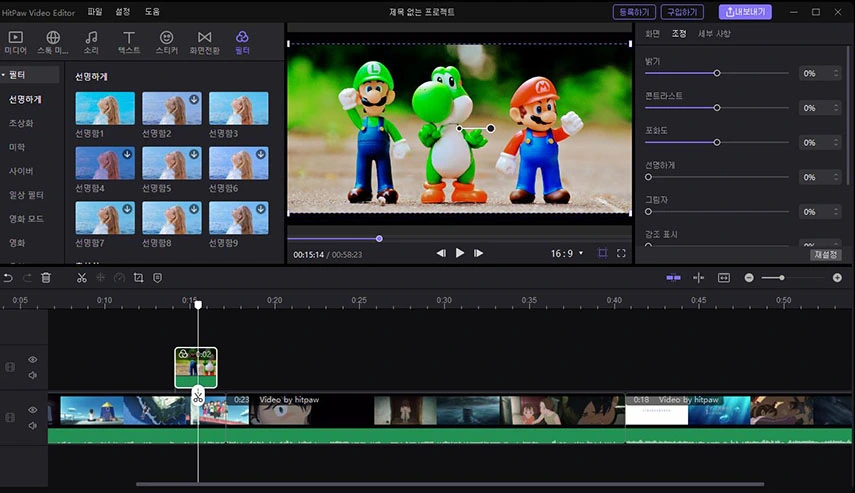
Task: Undo the last timeline action
Action: point(8,278)
